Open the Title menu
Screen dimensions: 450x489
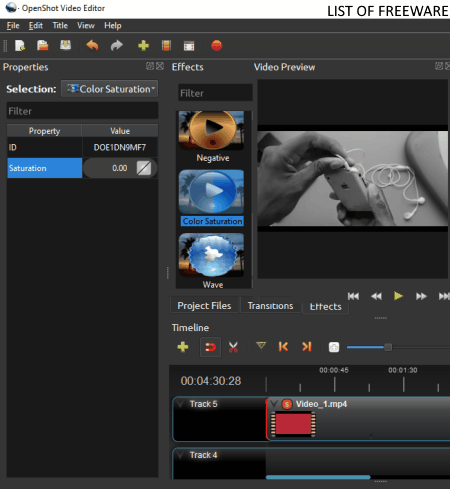point(60,26)
